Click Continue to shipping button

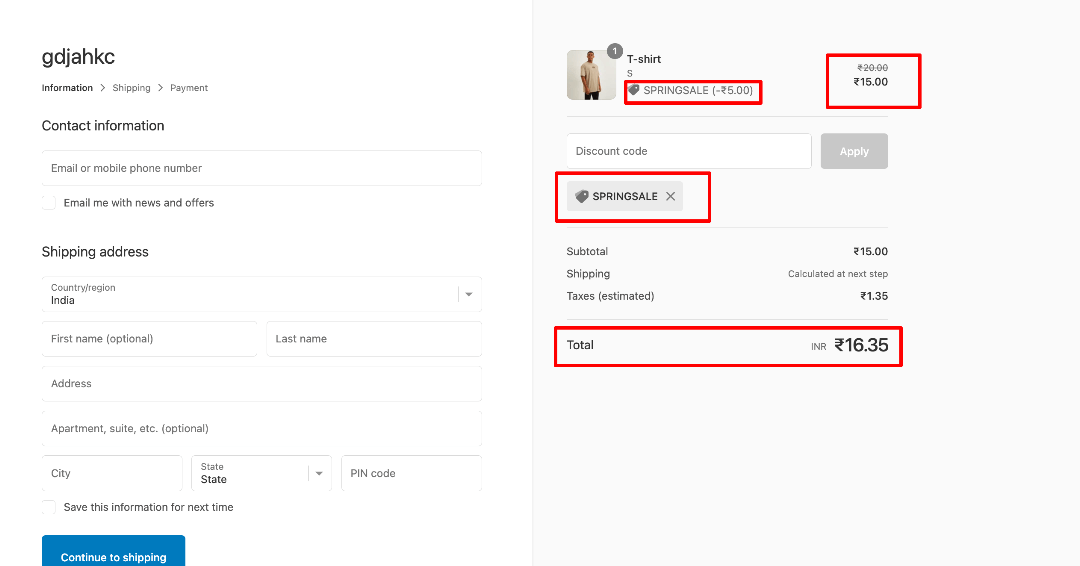click(x=114, y=553)
